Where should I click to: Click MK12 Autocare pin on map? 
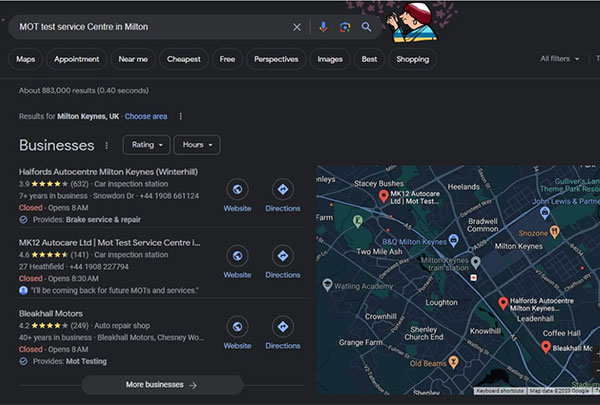[383, 197]
